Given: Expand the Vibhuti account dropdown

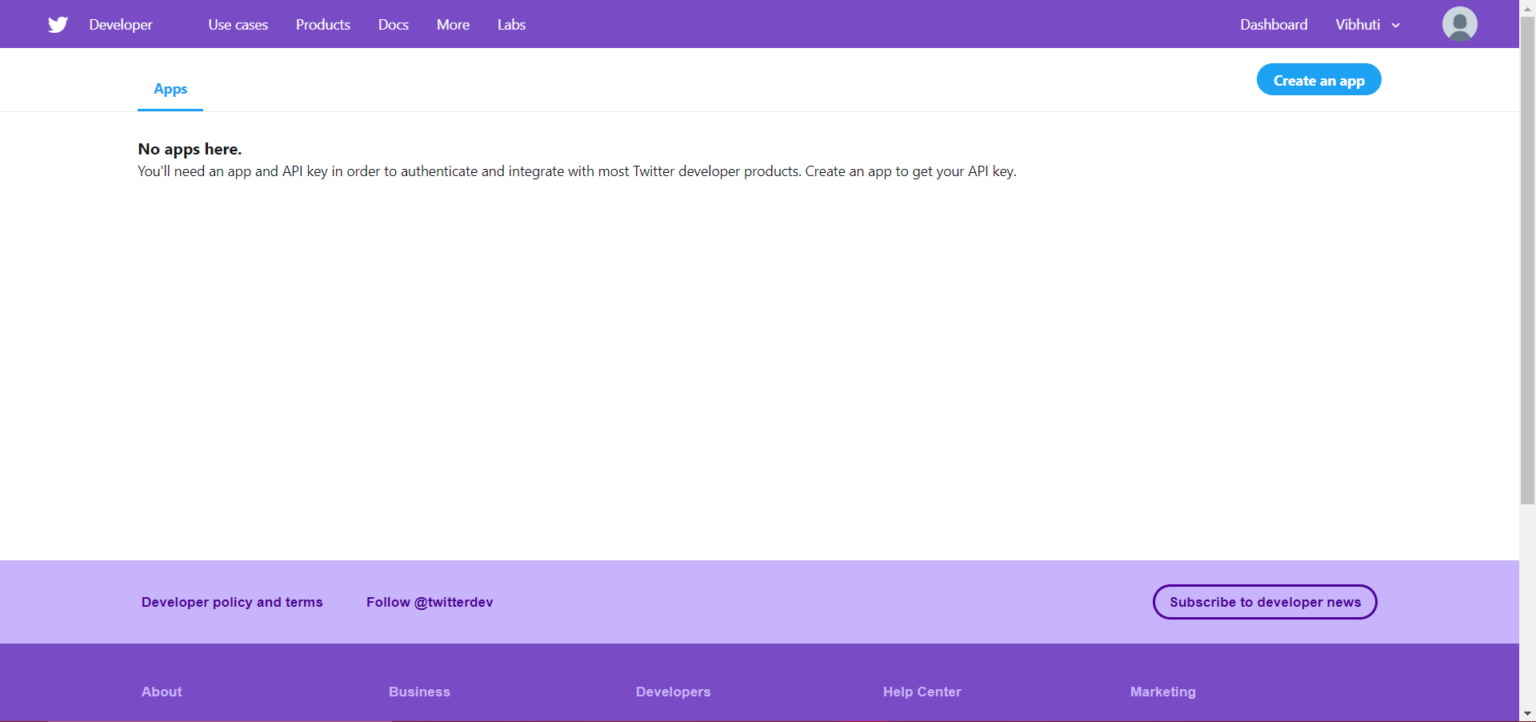Looking at the screenshot, I should click(1367, 24).
